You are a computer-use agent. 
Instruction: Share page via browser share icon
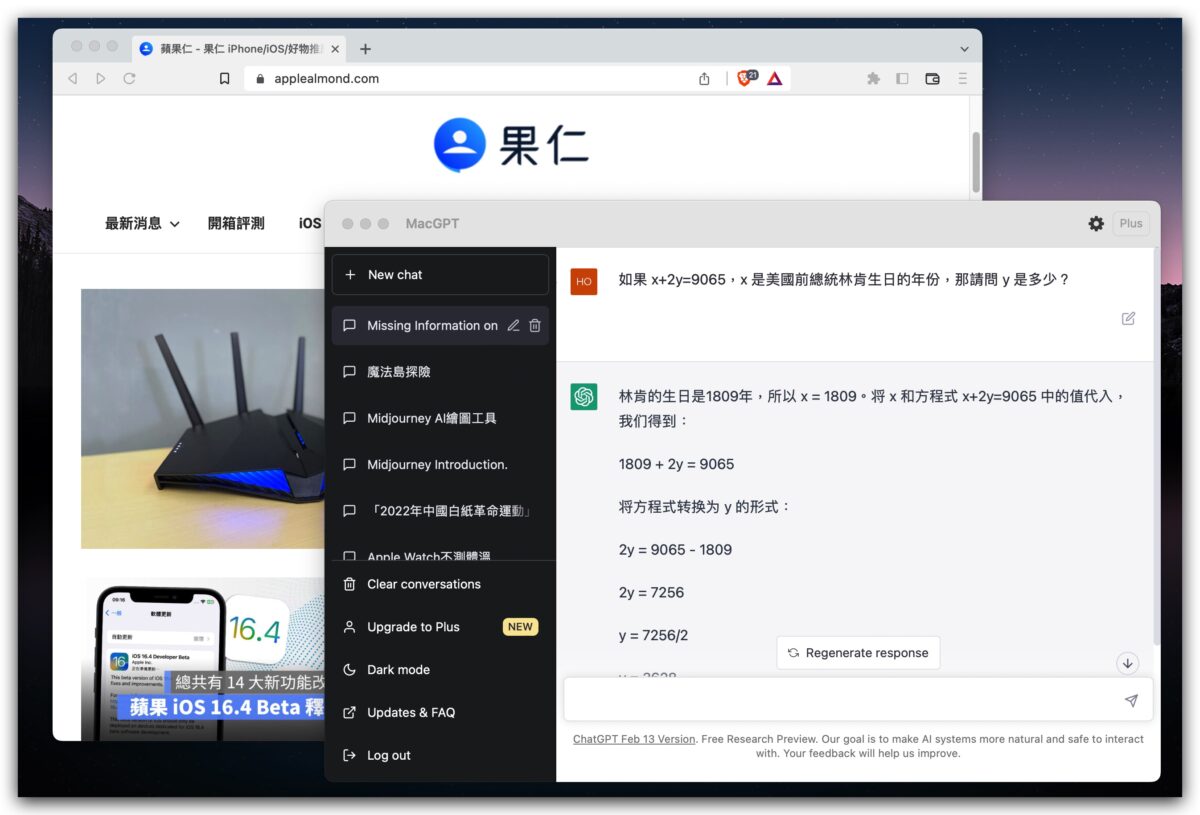pos(704,78)
